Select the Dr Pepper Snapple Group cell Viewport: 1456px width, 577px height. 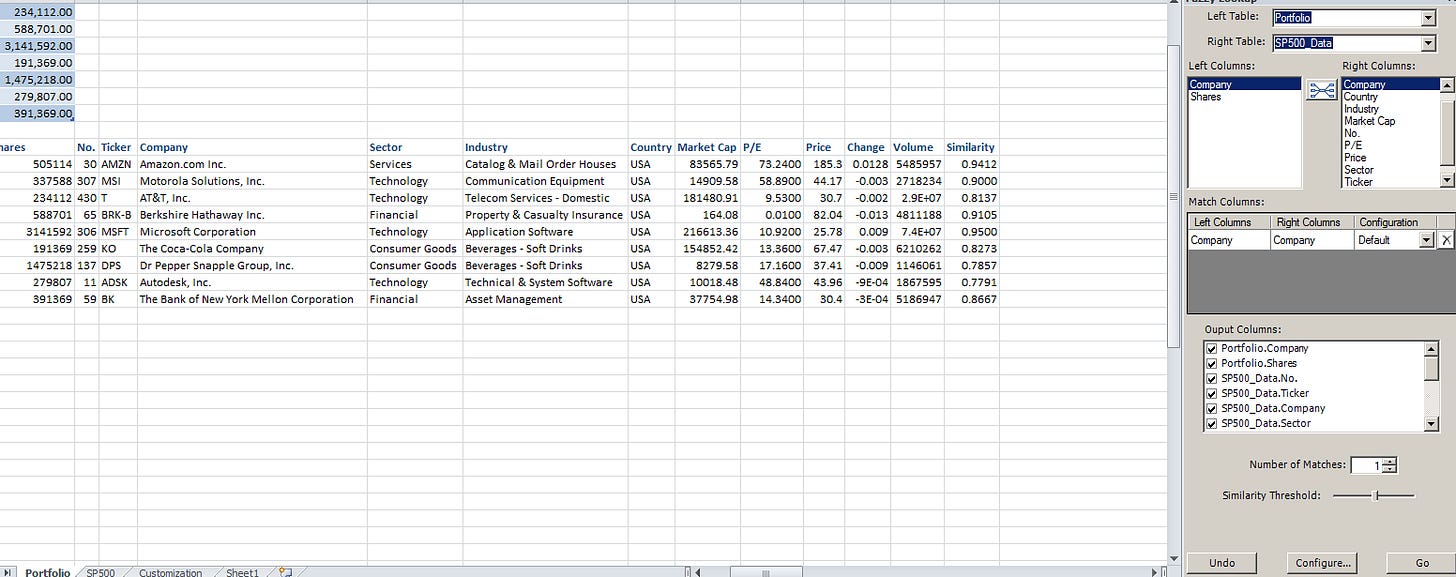[252, 266]
